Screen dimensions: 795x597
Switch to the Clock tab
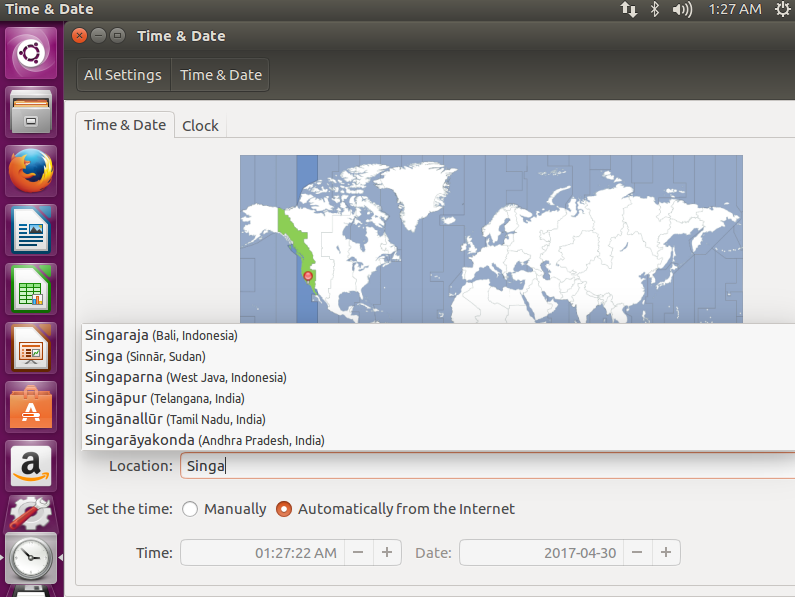(200, 126)
